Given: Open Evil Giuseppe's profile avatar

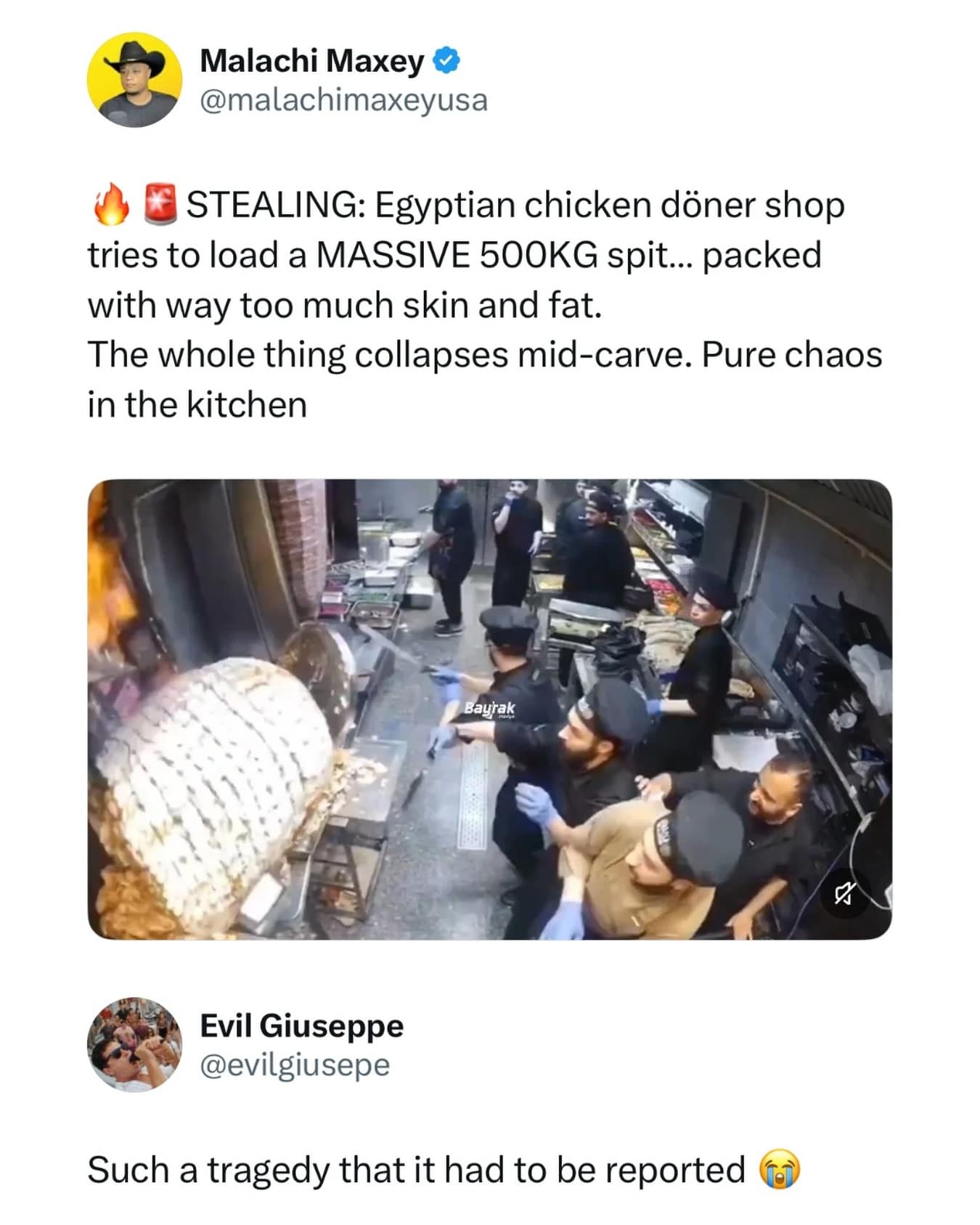Looking at the screenshot, I should [134, 1044].
